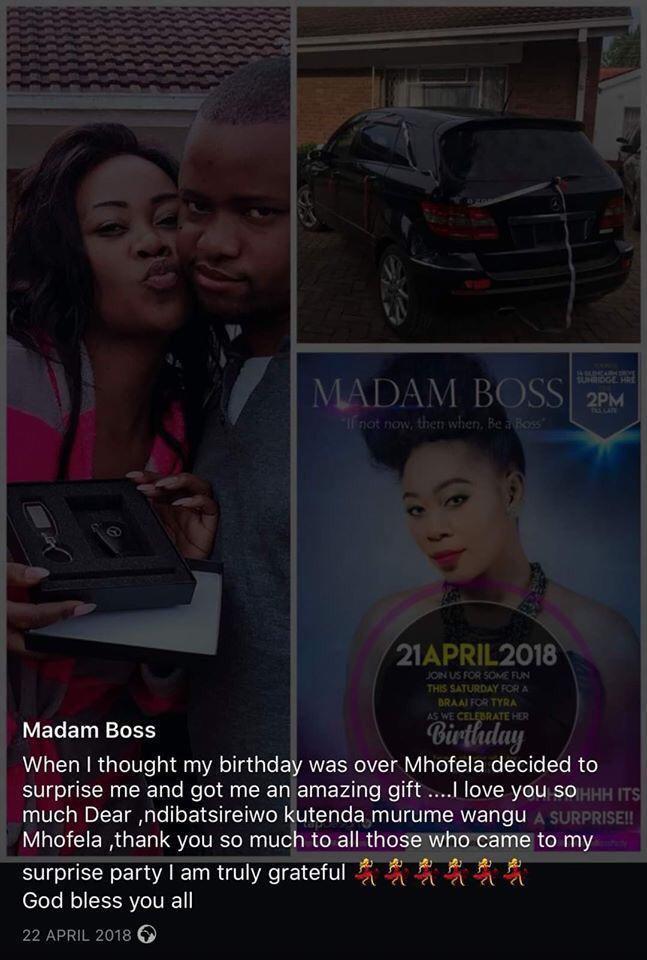This screenshot has width=647, height=960.
Task: Click the Mercedes emblem on the car
Action: (x=555, y=205)
